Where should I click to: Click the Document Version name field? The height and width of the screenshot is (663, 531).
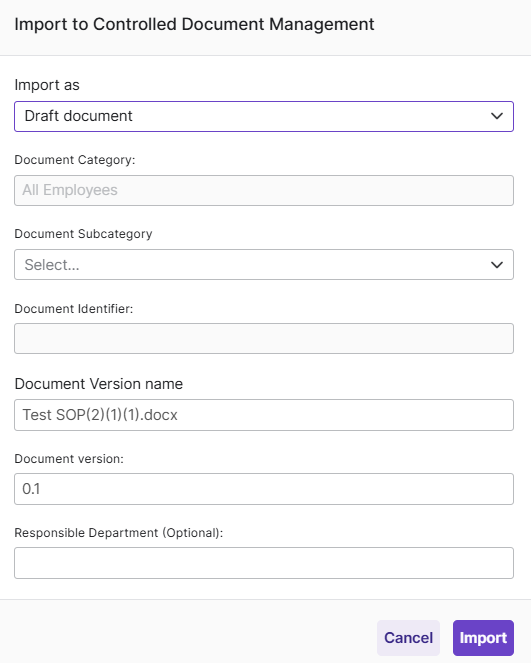tap(264, 415)
